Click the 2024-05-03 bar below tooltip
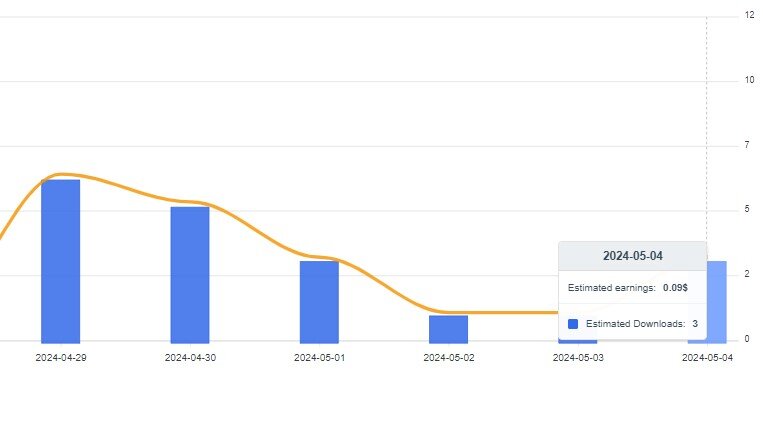 pos(578,342)
